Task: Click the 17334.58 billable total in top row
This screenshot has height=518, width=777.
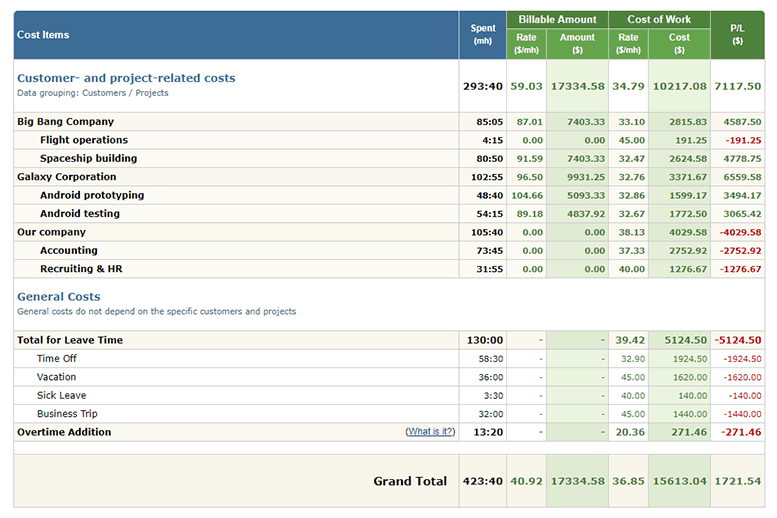Action: point(578,86)
